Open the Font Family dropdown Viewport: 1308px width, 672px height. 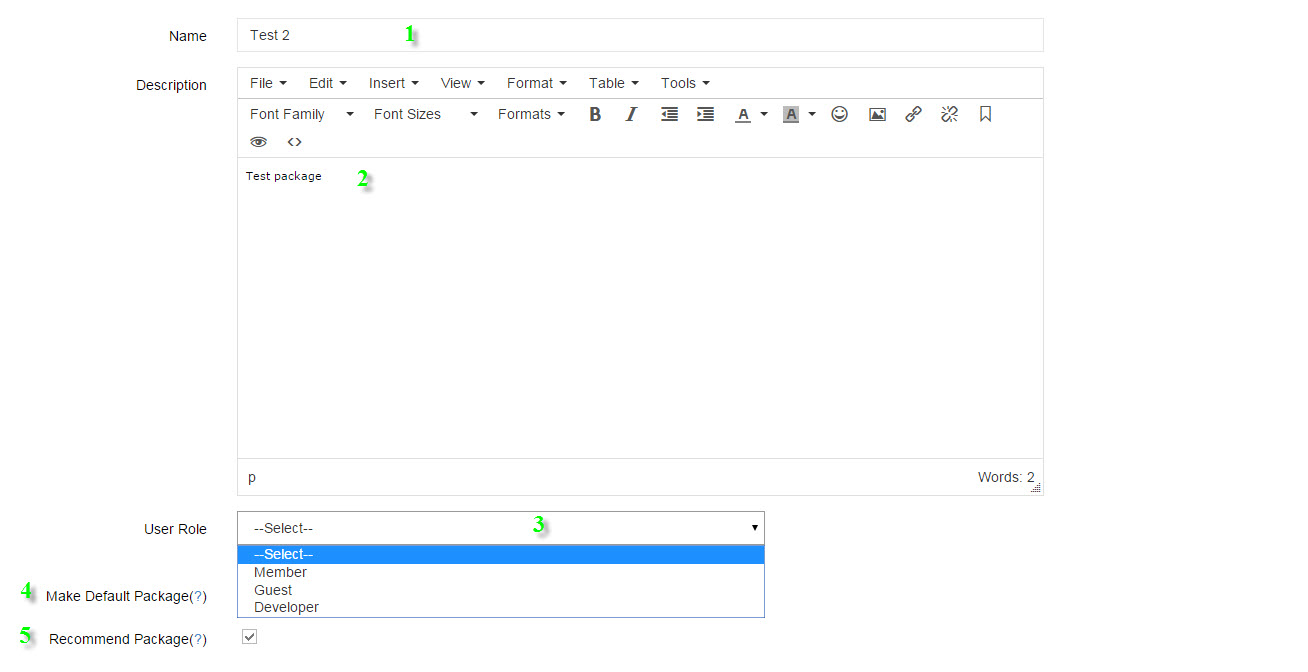(x=301, y=114)
